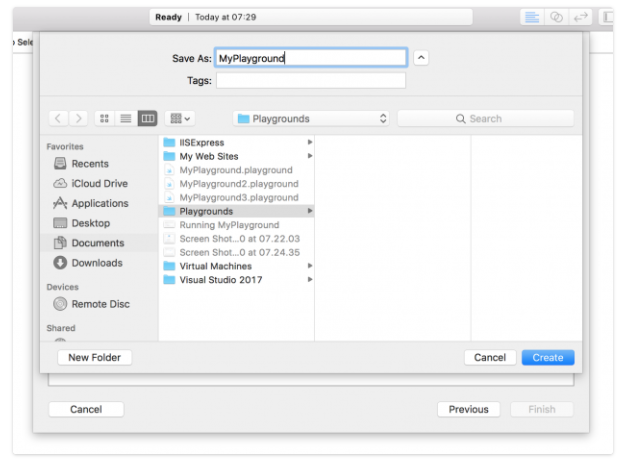The height and width of the screenshot is (467, 620).
Task: Click the Tags field
Action: pyautogui.click(x=311, y=81)
